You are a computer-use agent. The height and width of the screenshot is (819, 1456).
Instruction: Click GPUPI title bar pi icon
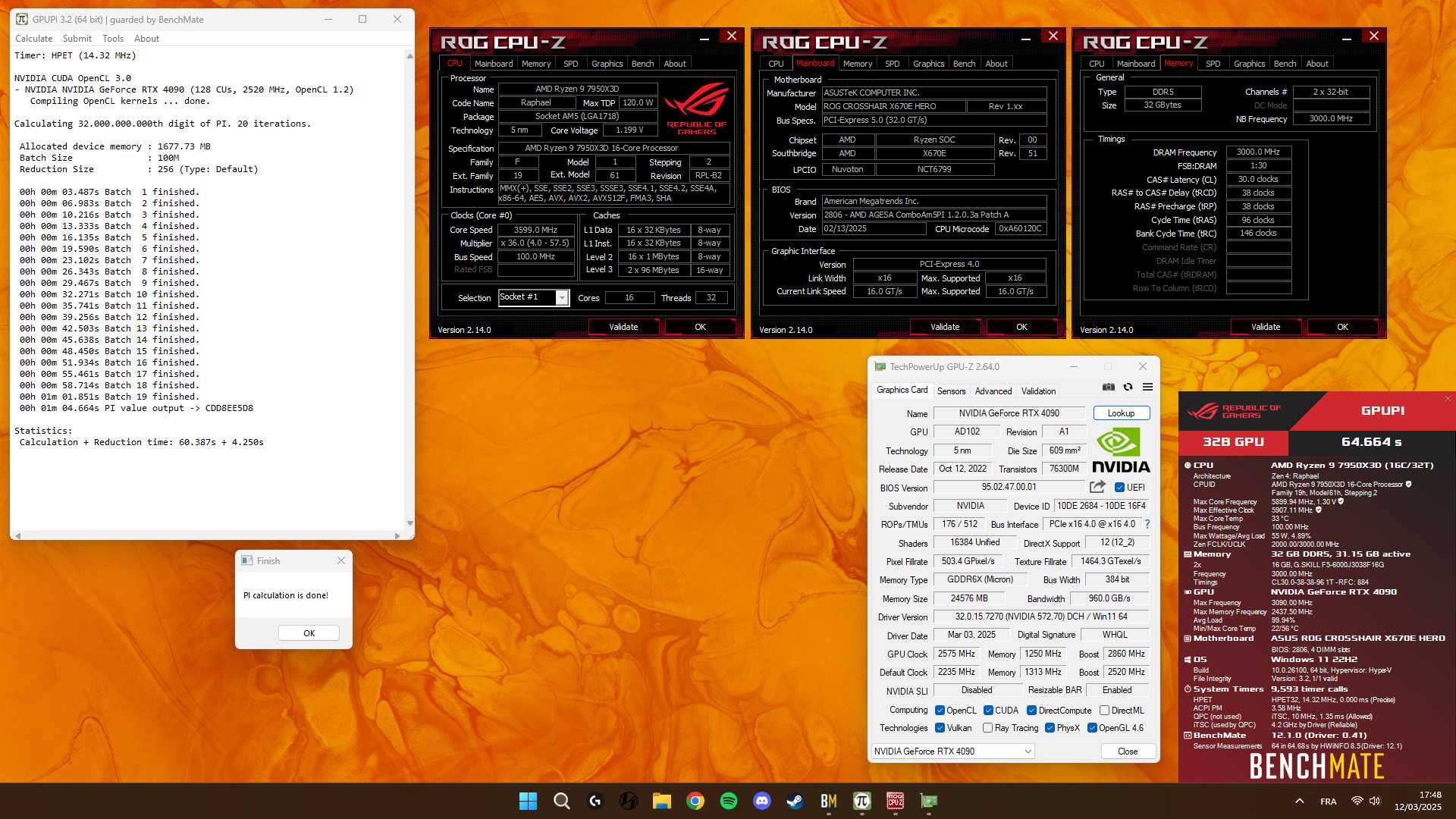[22, 19]
